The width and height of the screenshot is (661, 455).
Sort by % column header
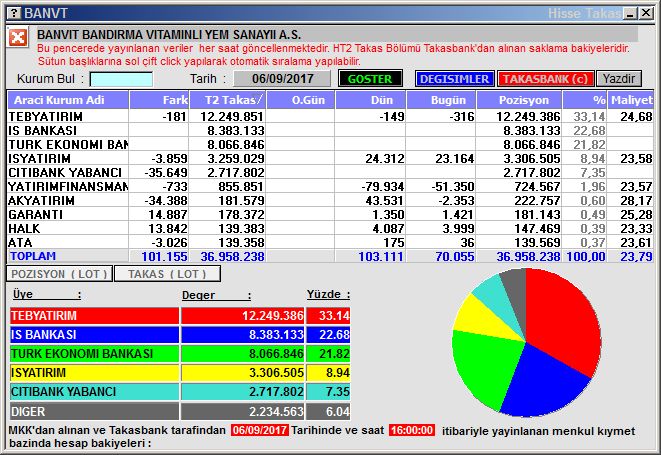[585, 100]
